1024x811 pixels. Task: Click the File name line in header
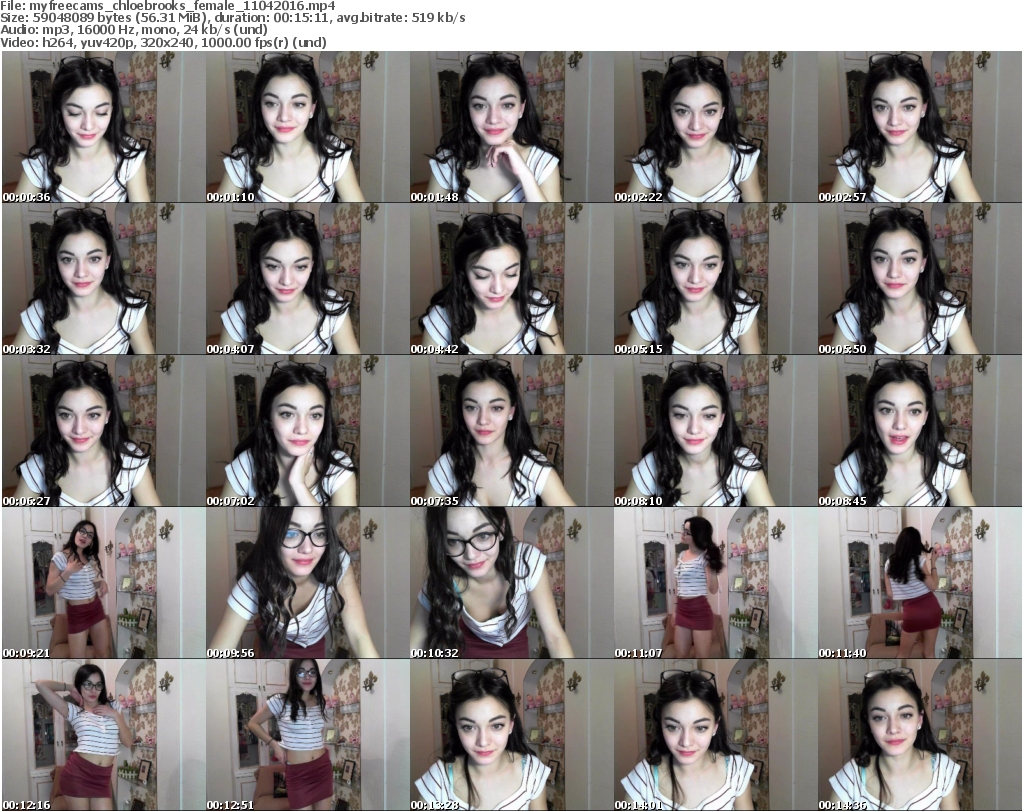point(168,6)
